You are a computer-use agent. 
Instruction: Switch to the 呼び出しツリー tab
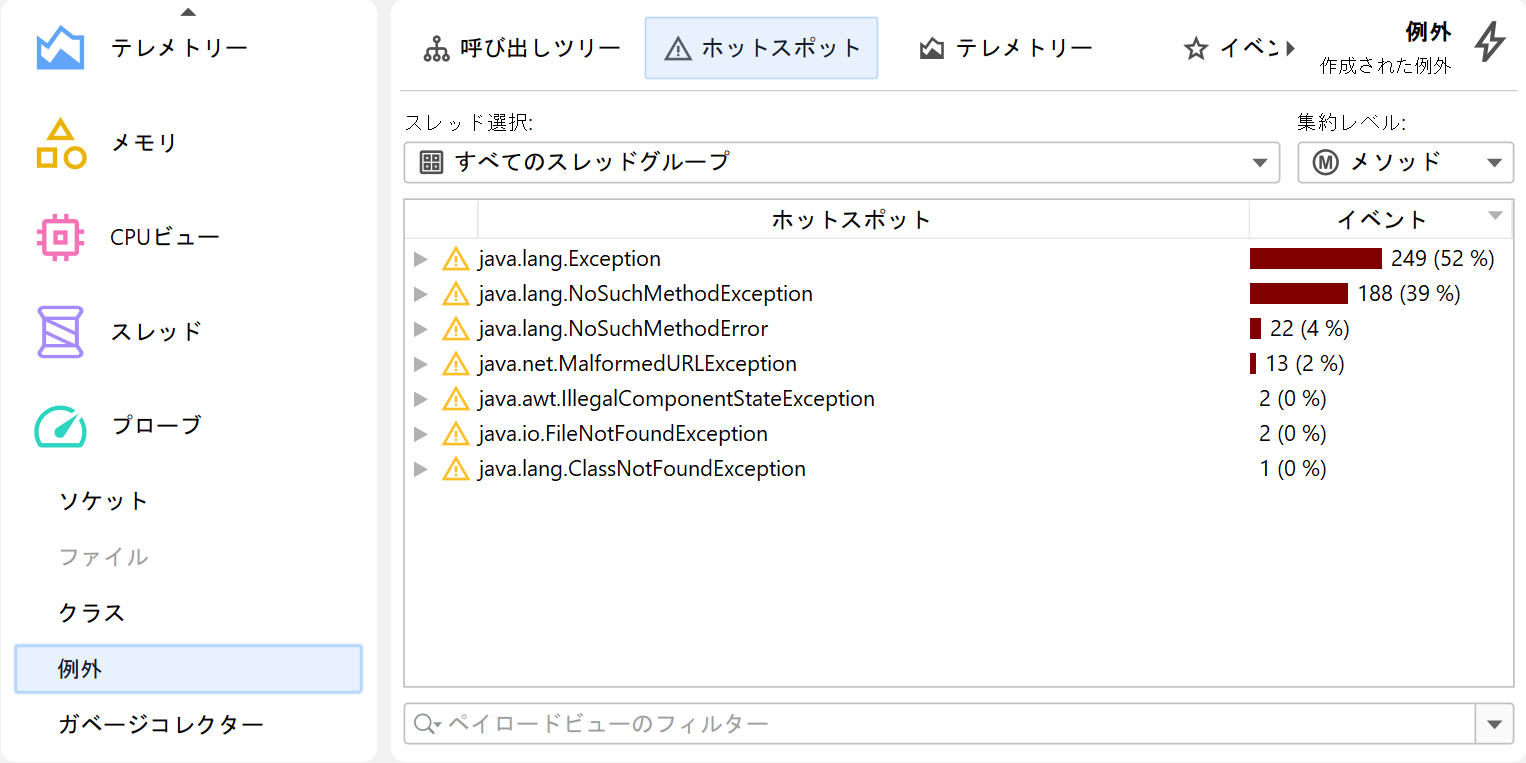pyautogui.click(x=521, y=48)
